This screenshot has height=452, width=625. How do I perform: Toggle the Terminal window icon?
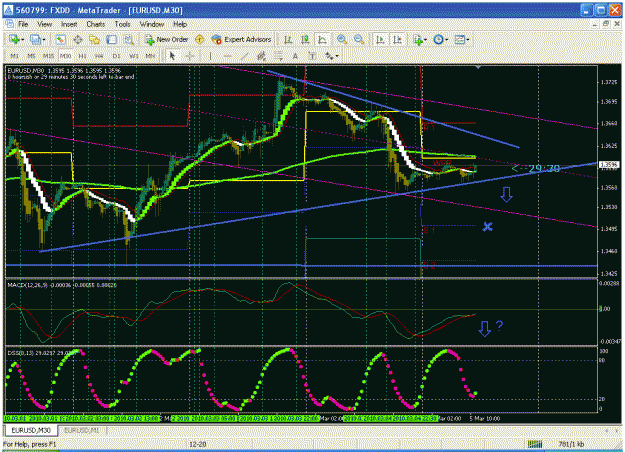point(112,39)
